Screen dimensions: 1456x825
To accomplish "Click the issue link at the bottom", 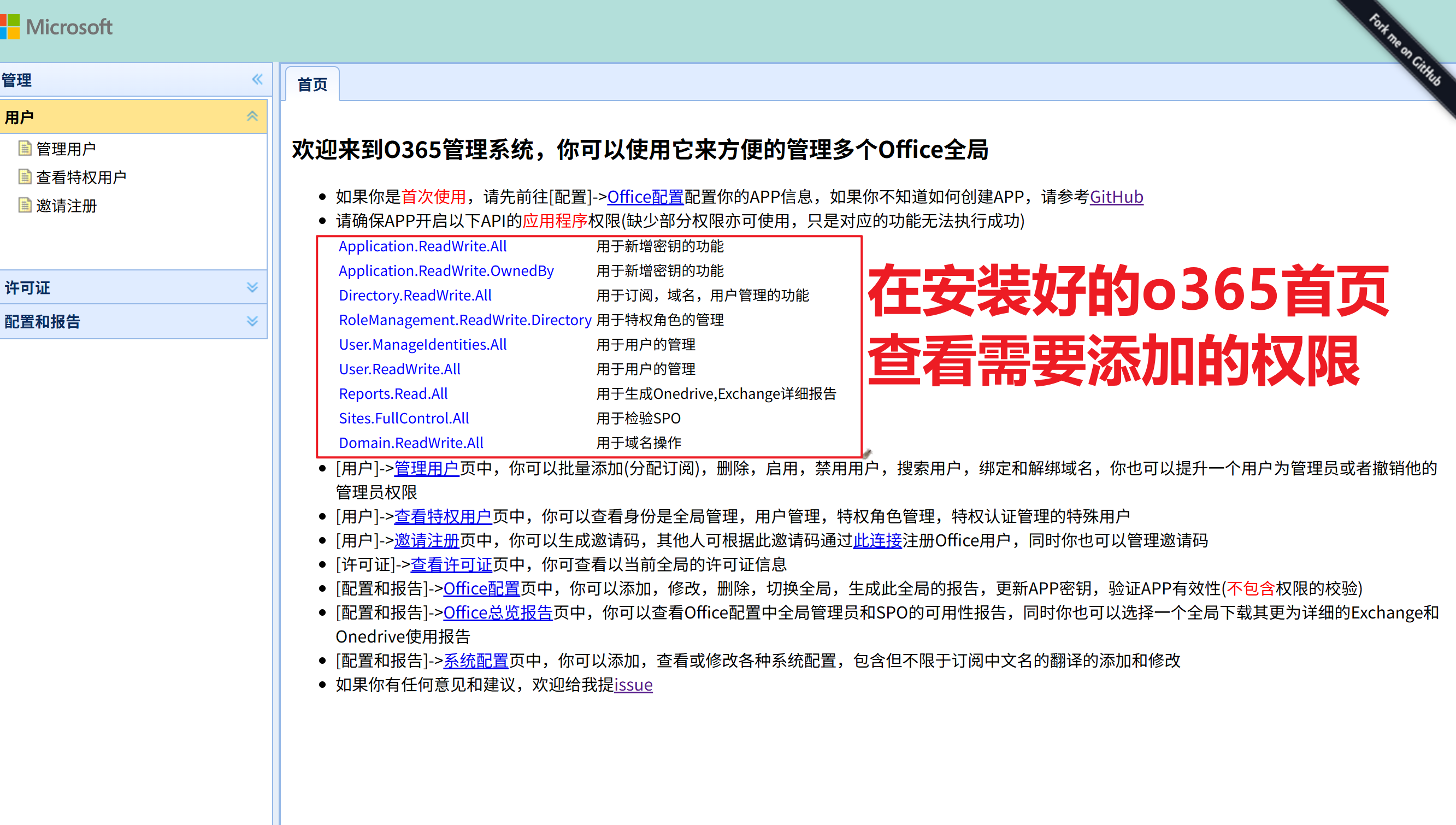I will tap(633, 685).
